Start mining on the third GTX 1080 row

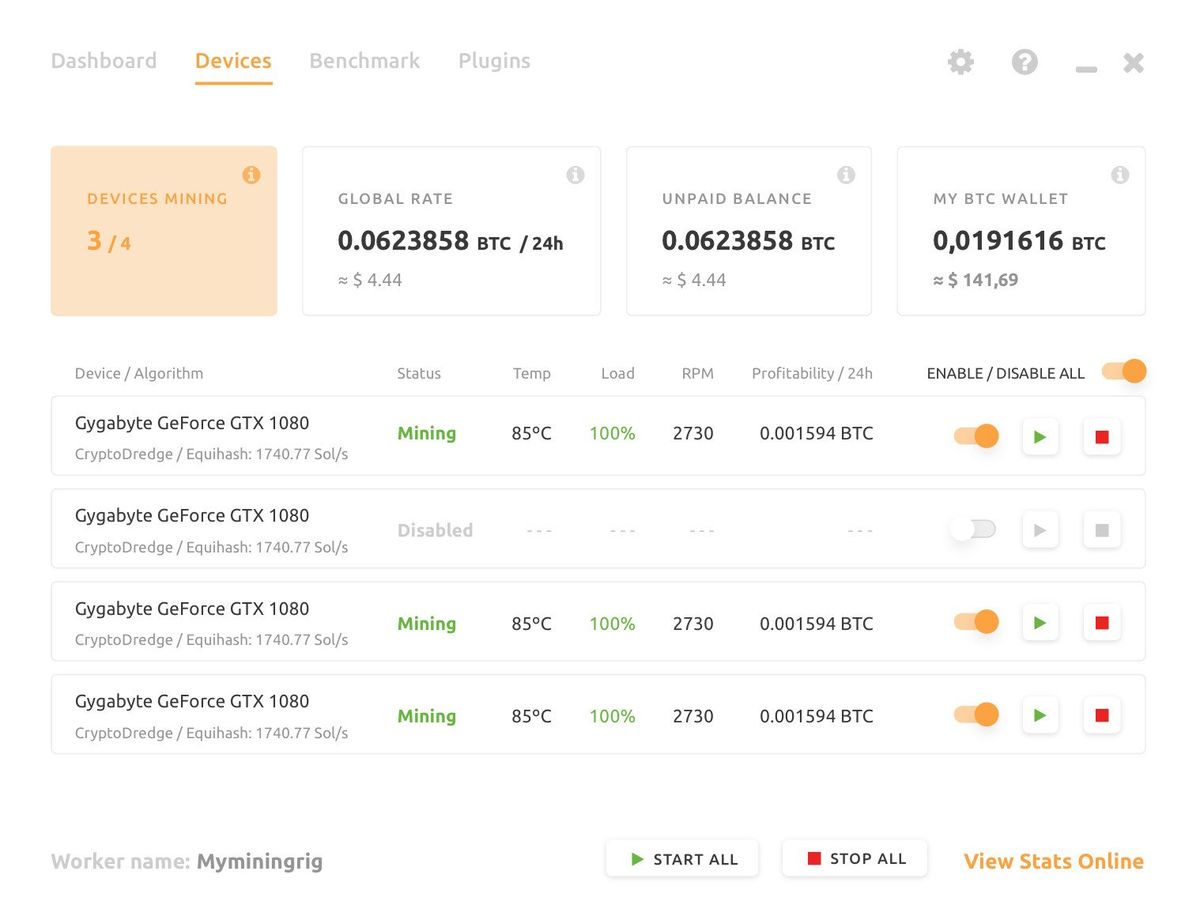point(1039,622)
